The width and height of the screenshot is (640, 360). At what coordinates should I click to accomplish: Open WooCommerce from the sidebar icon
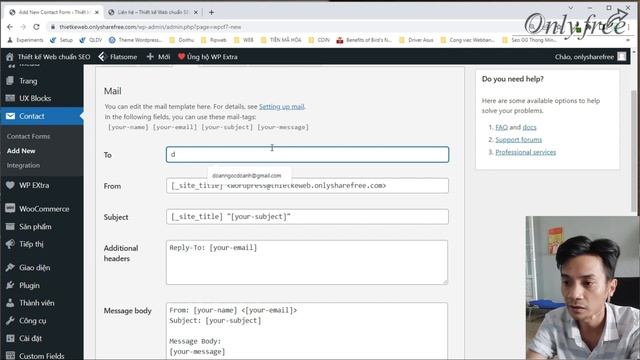(10, 209)
